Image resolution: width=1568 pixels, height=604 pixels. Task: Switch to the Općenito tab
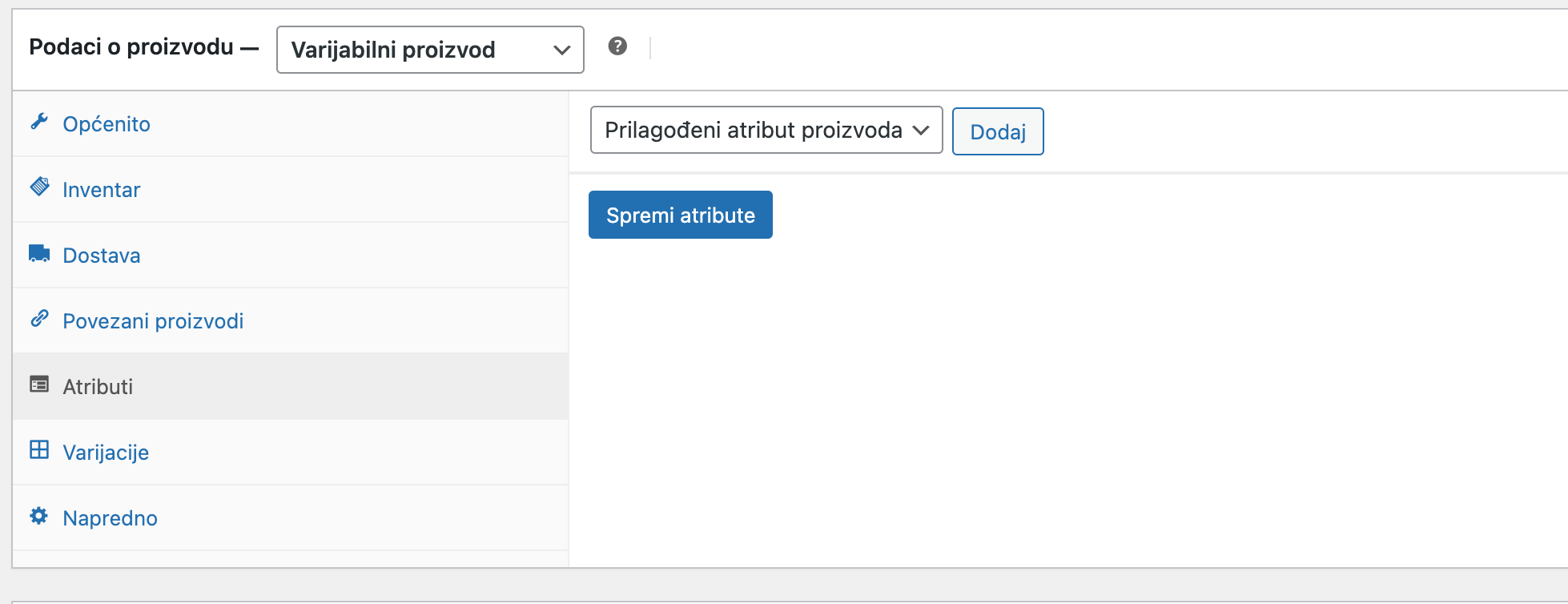107,124
